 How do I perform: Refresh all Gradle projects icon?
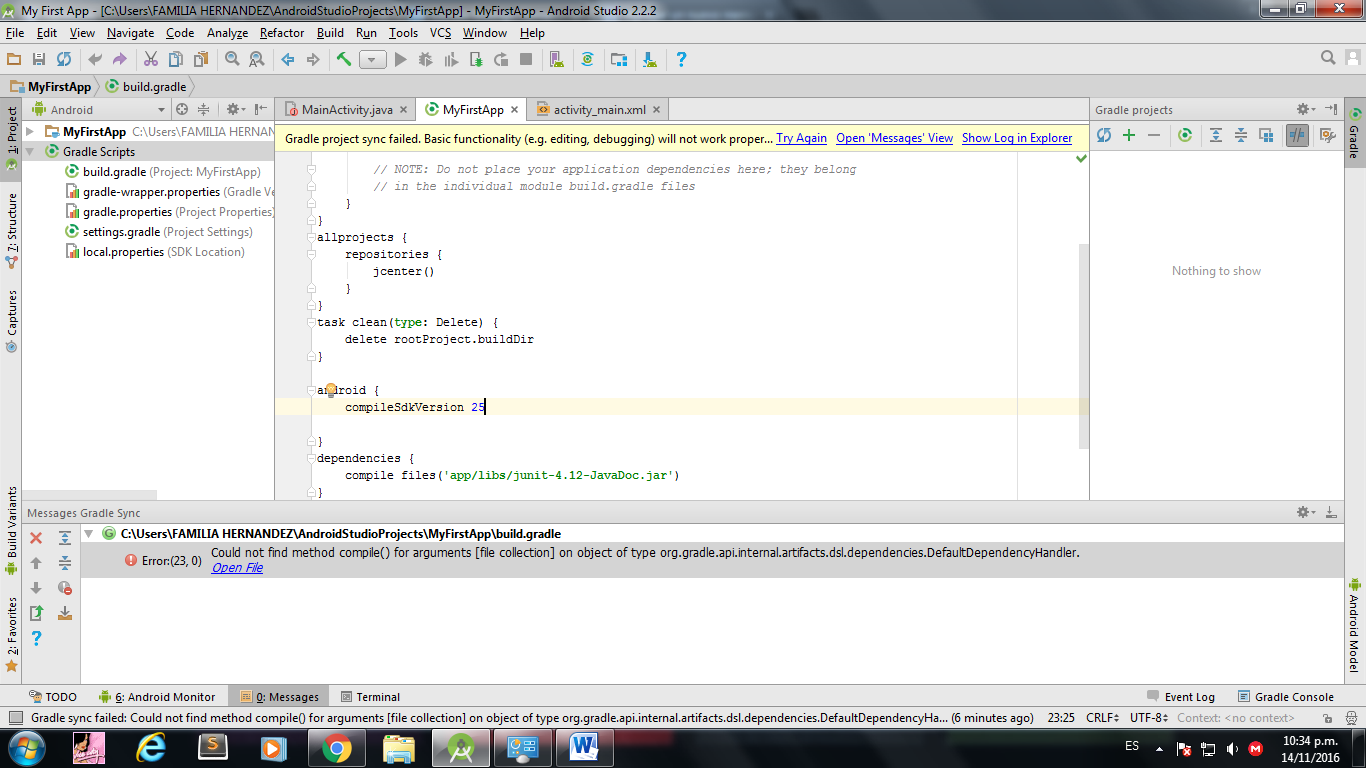click(1104, 135)
